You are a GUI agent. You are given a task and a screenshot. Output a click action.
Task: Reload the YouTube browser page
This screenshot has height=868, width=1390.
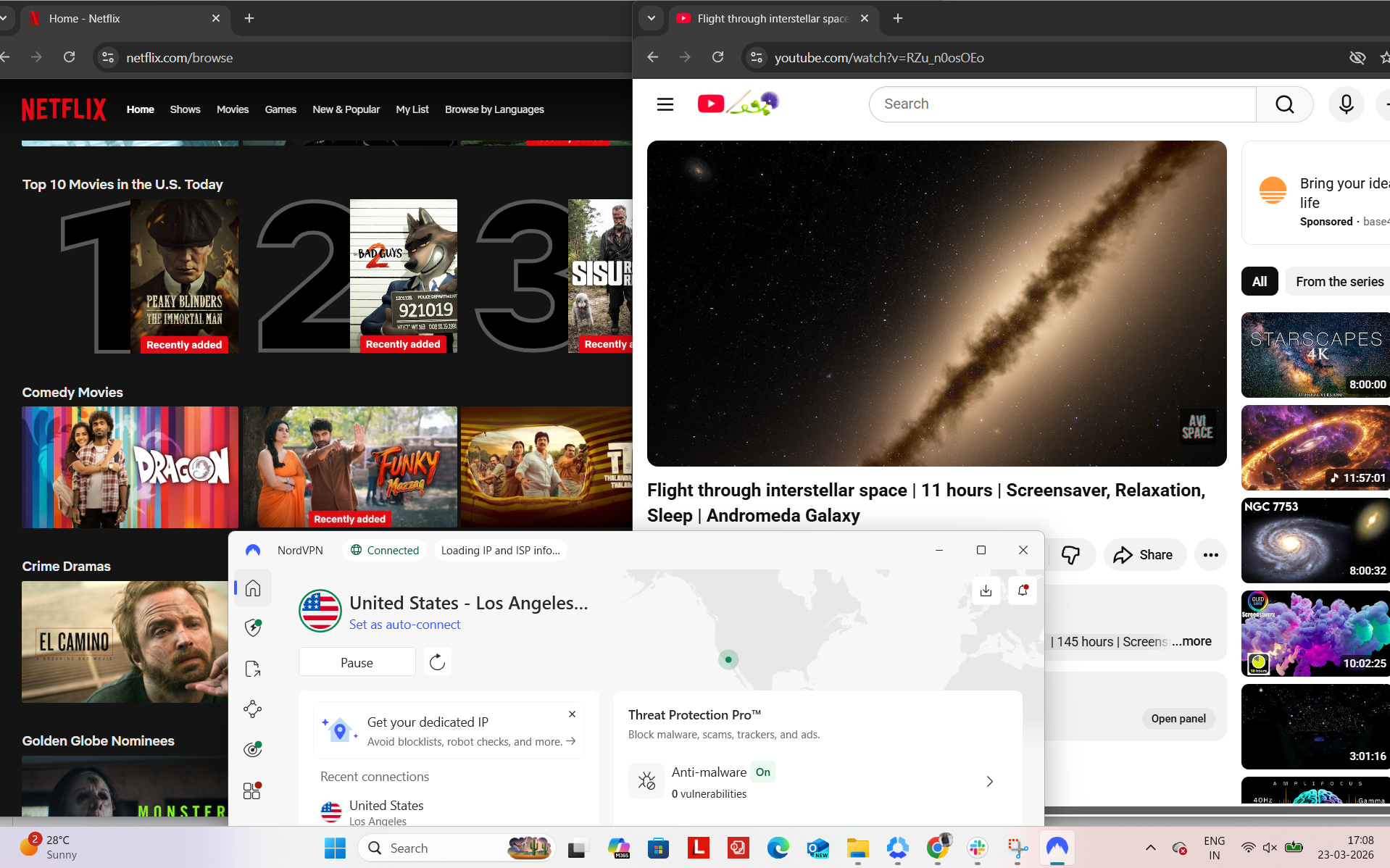tap(717, 57)
